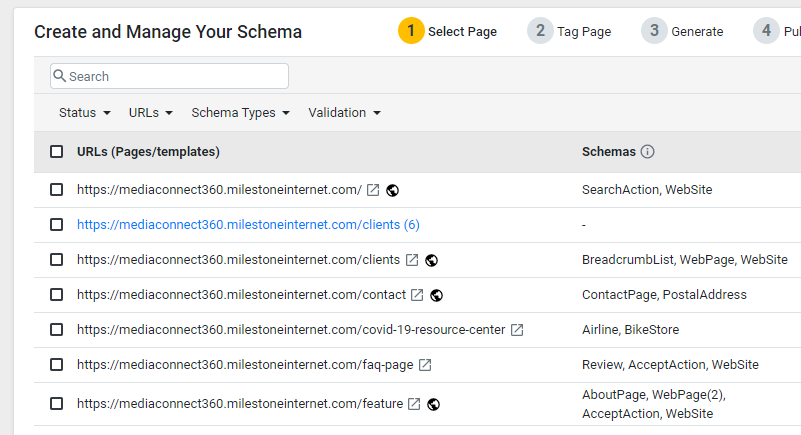Click globe icon beside homepage URL
Screen dimensions: 801x435
(x=392, y=190)
